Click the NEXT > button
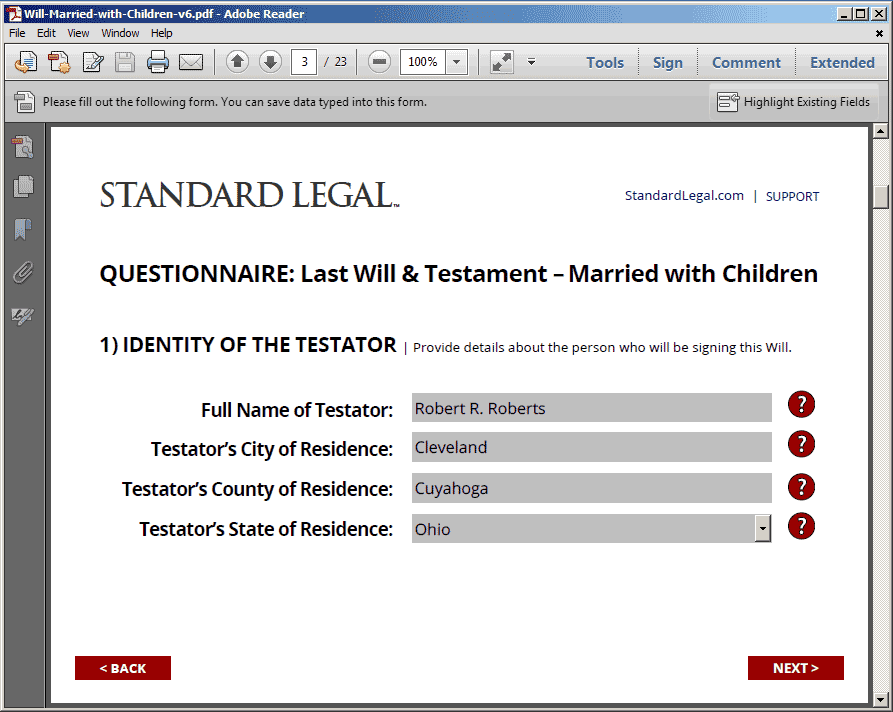Screen dimensions: 893x712 coord(796,668)
